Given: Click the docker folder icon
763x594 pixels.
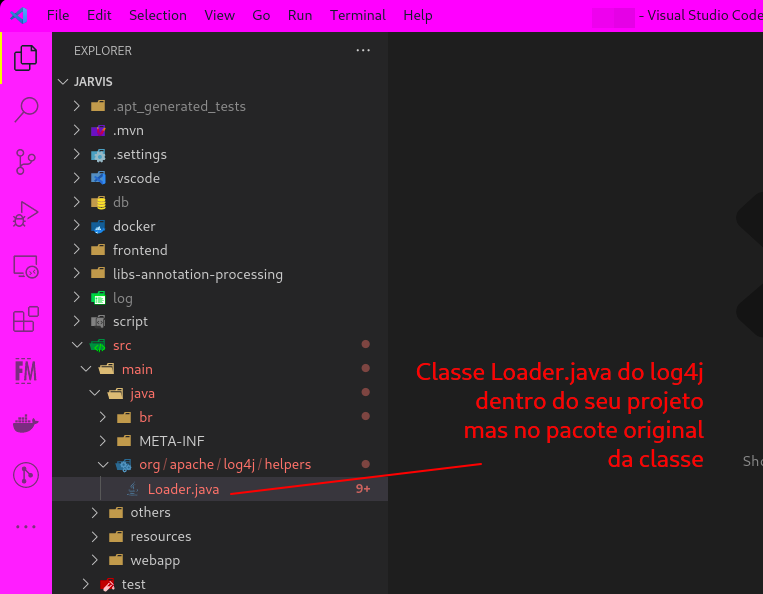Looking at the screenshot, I should pos(98,226).
